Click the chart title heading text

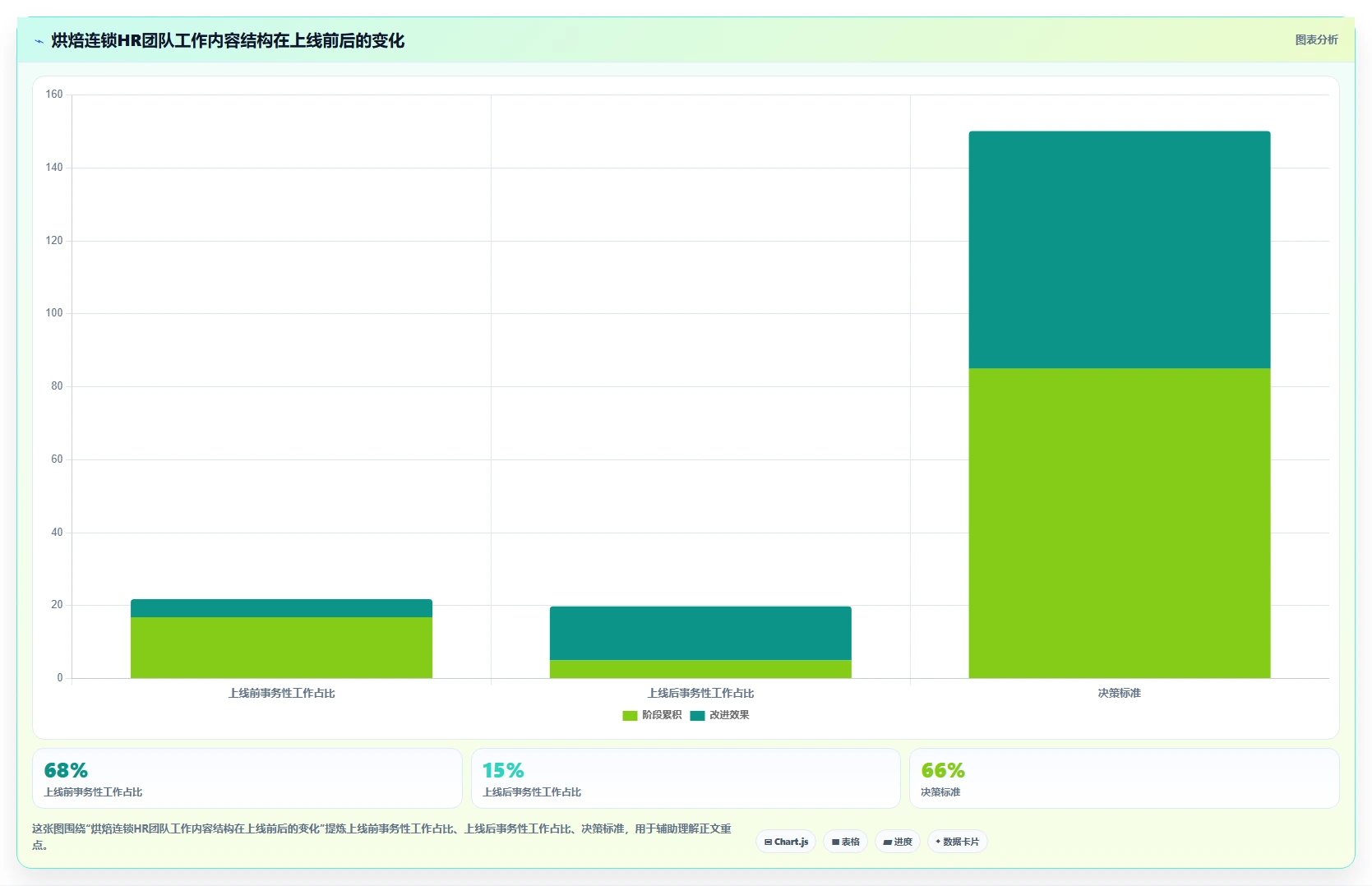click(x=228, y=40)
